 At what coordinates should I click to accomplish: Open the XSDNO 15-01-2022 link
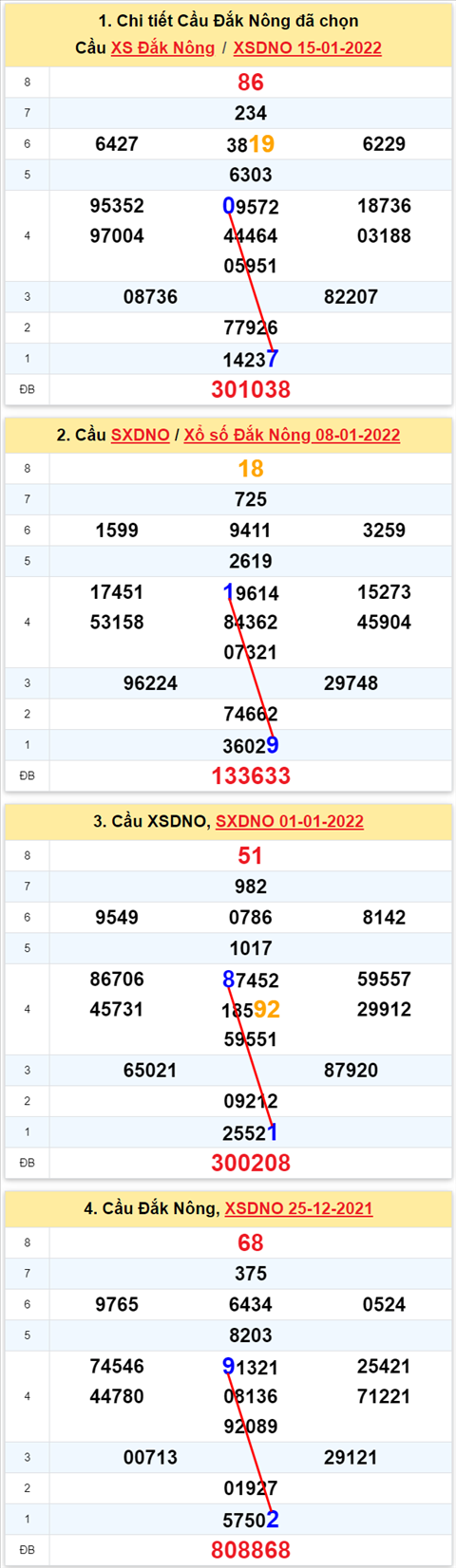tap(307, 47)
